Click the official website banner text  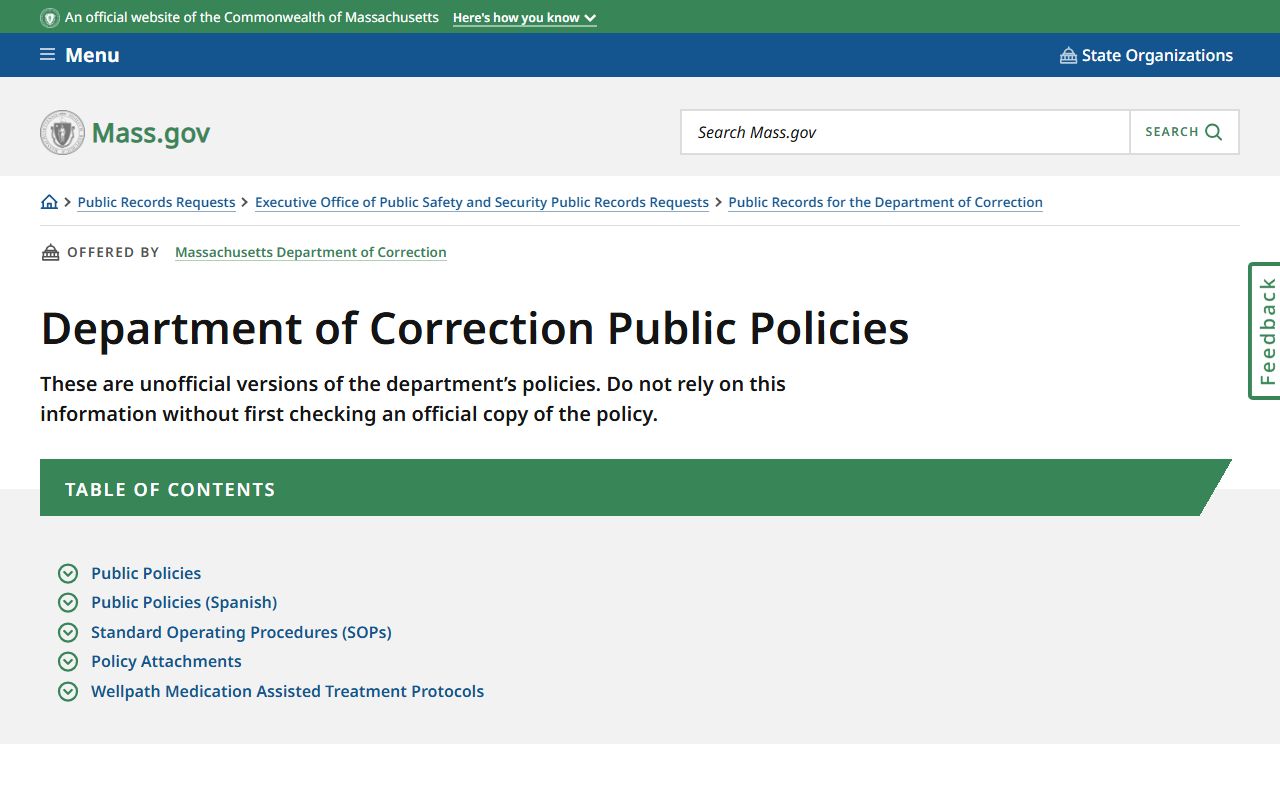252,18
